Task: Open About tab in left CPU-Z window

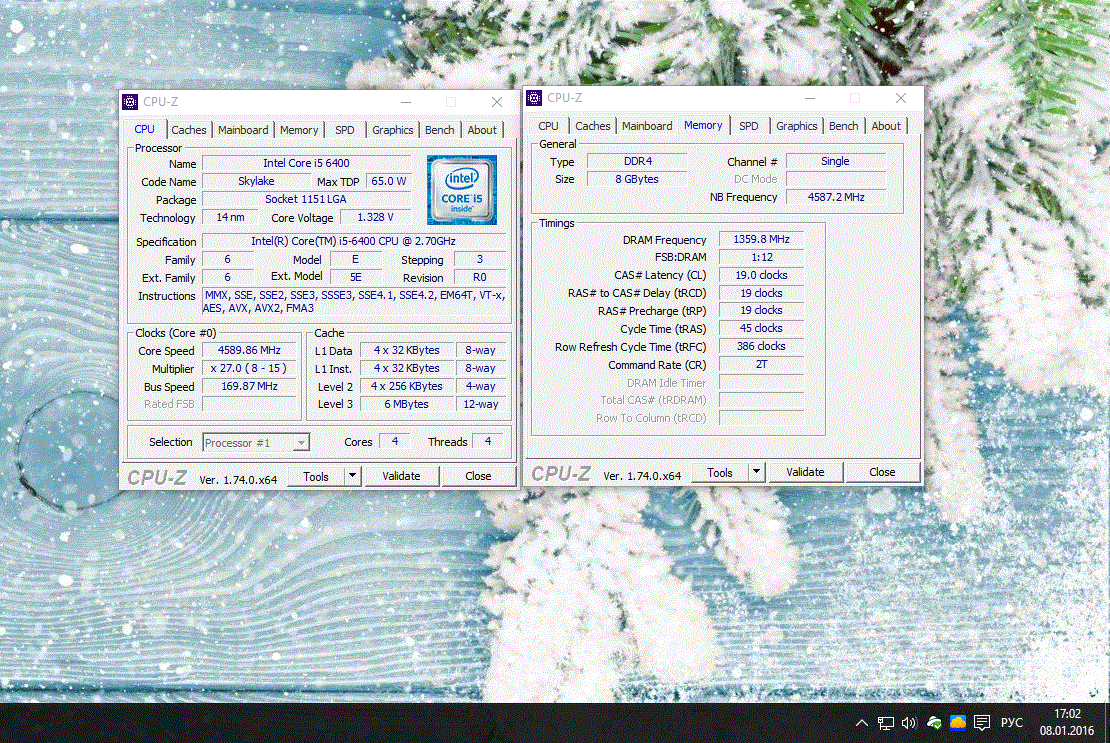Action: pos(482,130)
